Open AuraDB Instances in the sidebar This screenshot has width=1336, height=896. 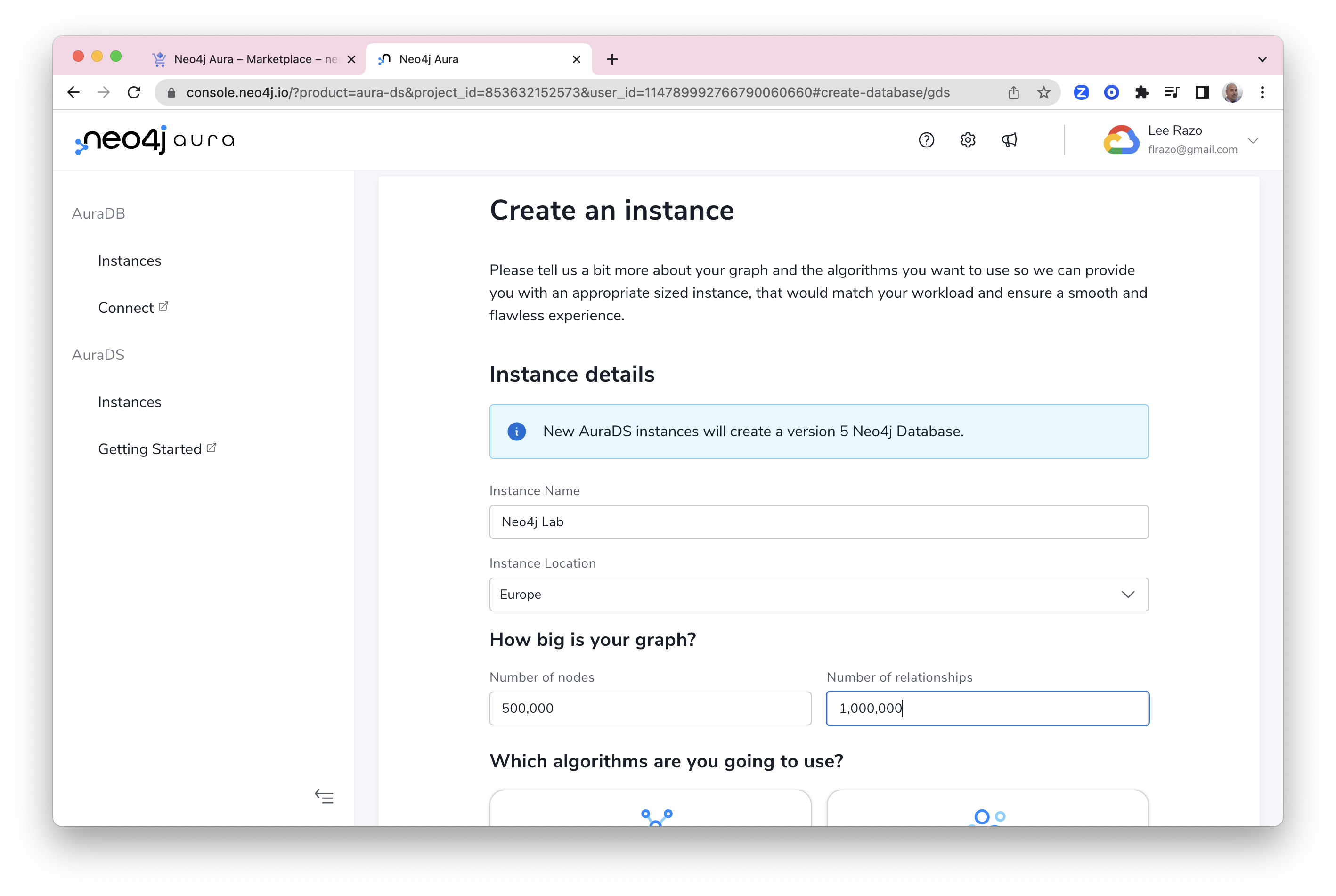tap(130, 261)
